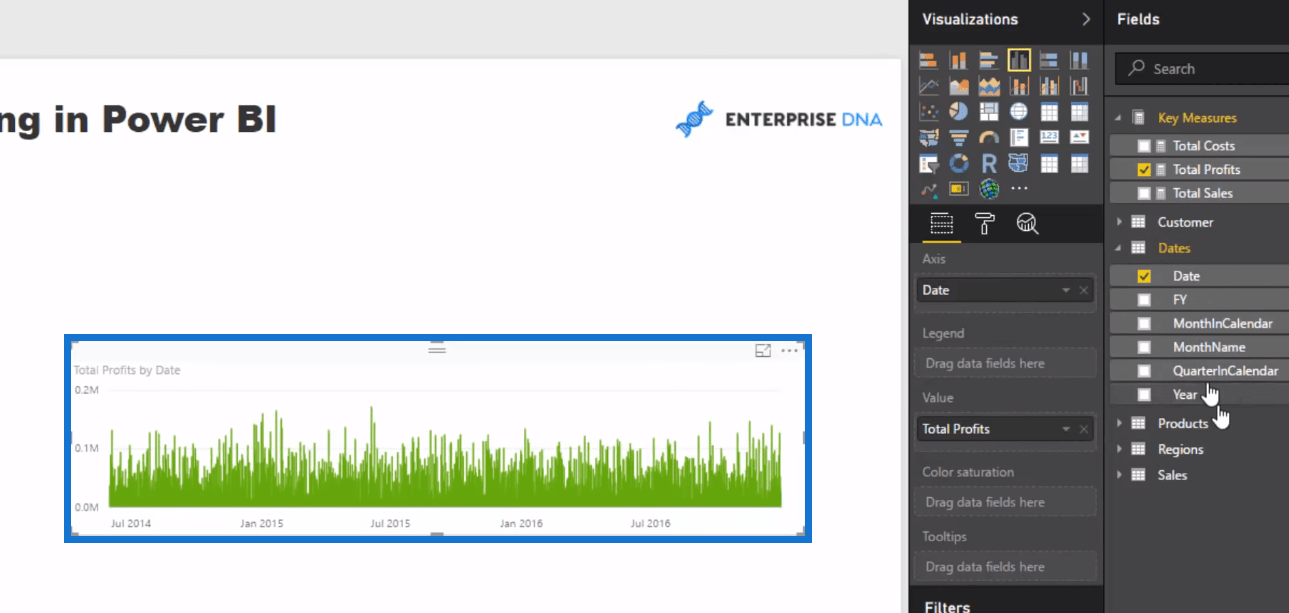Select the card visual showing 123
Screen dimensions: 1289x613
(1049, 137)
